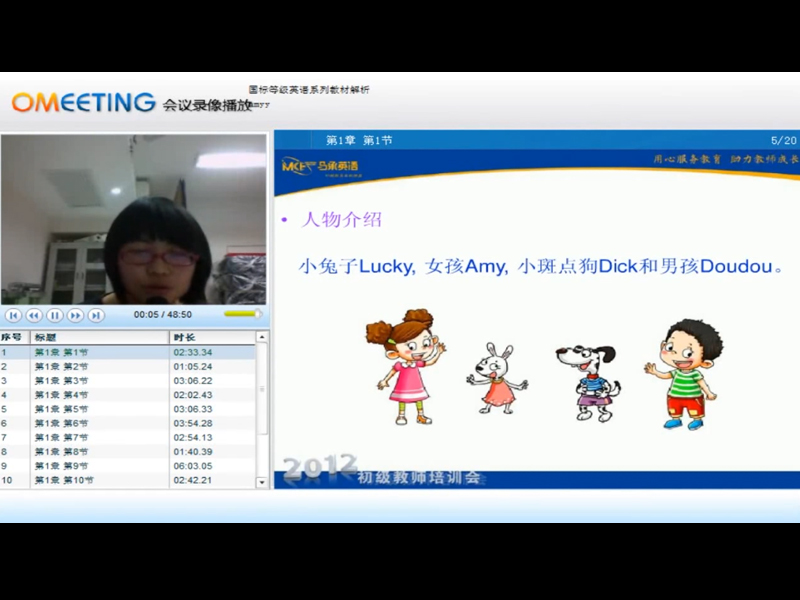The image size is (800, 600).
Task: Click the rewind button
Action: point(33,315)
